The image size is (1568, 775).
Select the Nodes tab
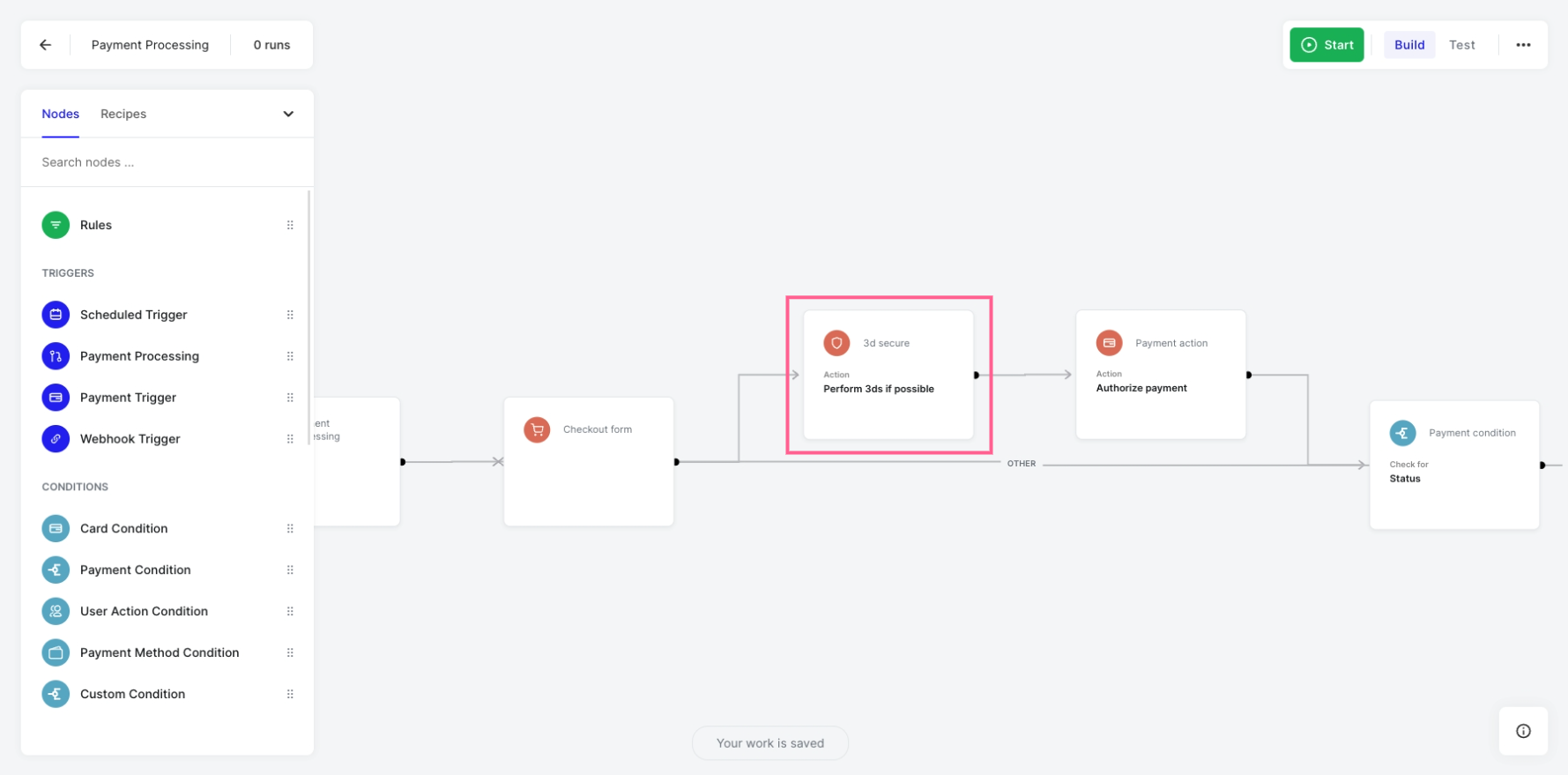pos(60,114)
